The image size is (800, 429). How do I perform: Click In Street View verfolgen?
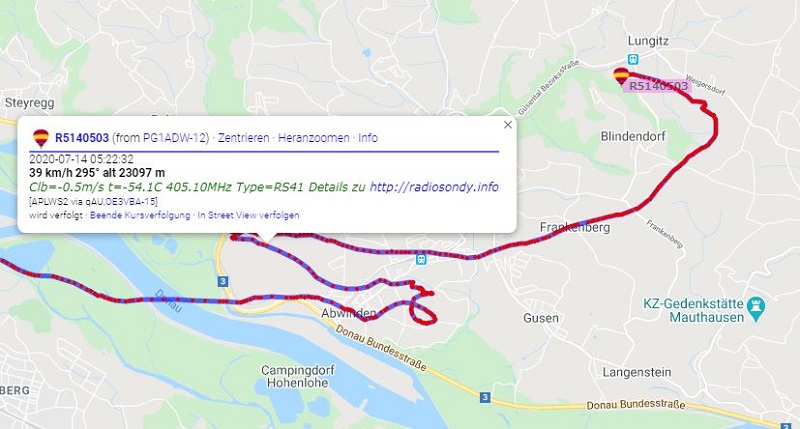coord(248,215)
